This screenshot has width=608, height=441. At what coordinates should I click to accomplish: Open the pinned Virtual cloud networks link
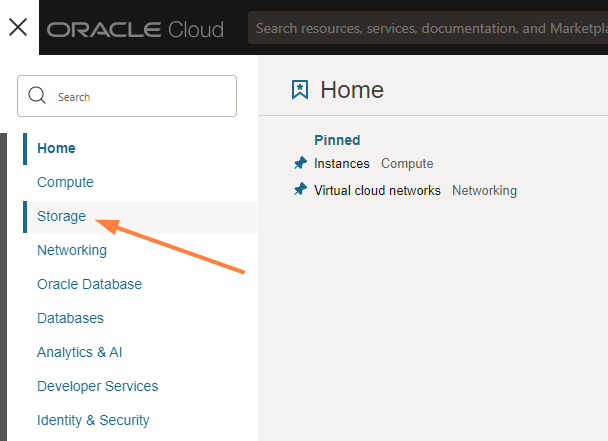(x=377, y=190)
